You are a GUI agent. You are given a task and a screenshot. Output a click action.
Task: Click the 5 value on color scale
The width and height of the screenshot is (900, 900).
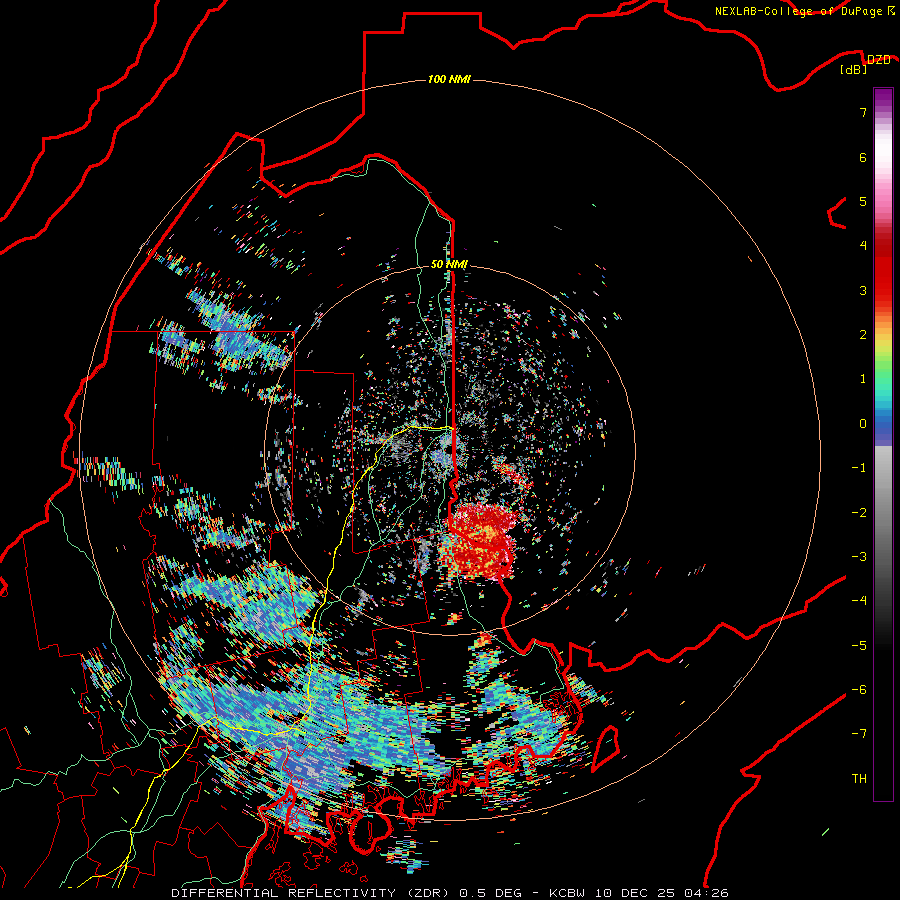tap(863, 201)
